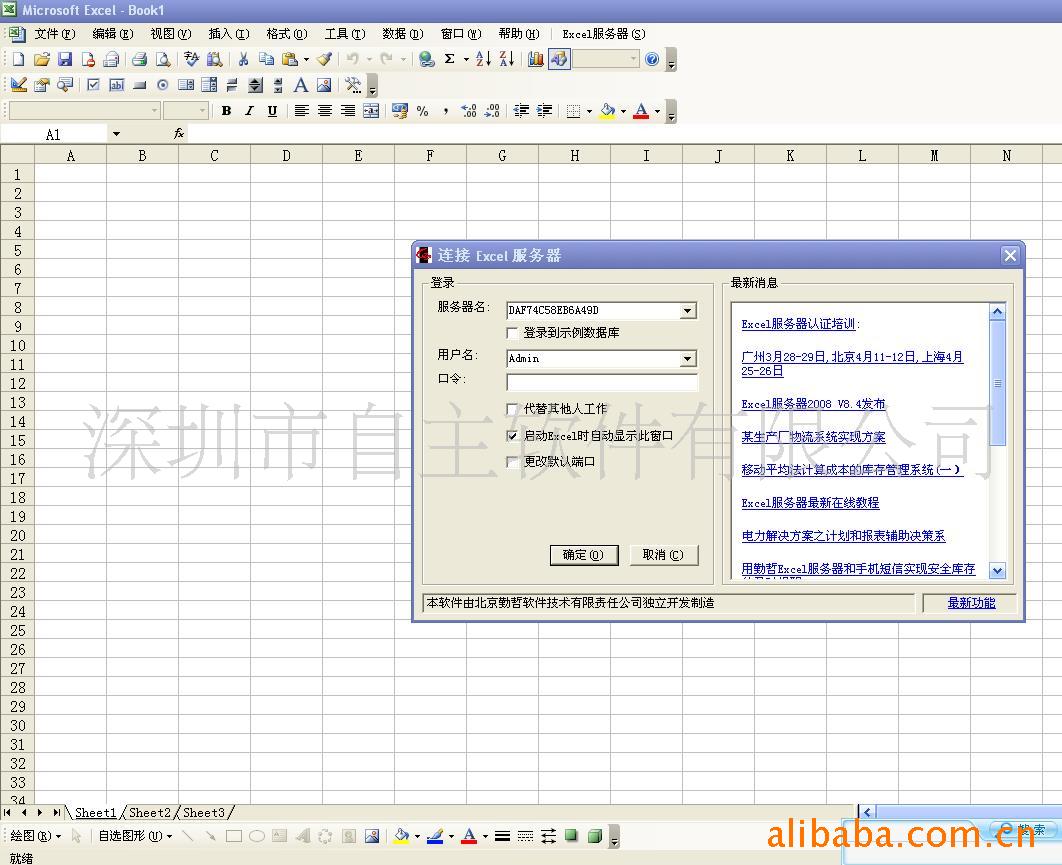Open Excel服务器认证培训 link
Image resolution: width=1062 pixels, height=865 pixels.
(x=798, y=324)
